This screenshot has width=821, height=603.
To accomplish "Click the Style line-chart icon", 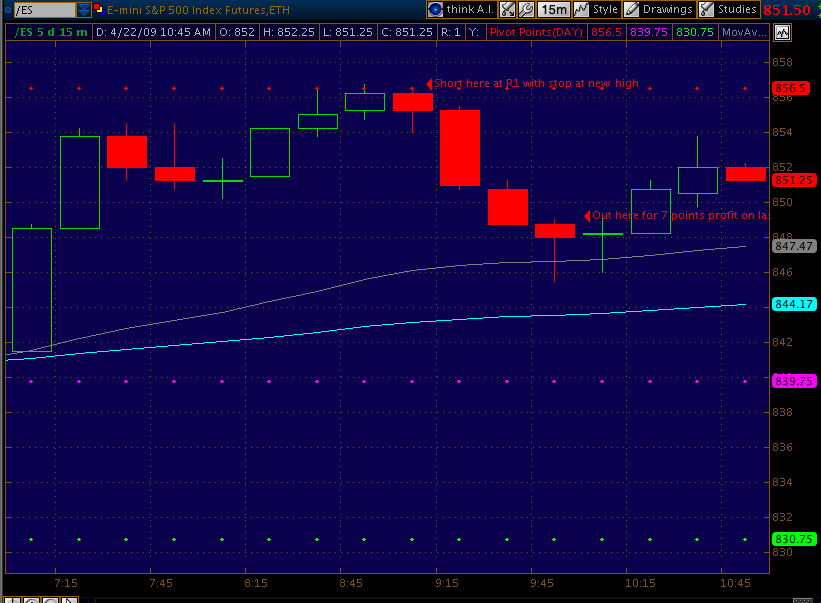I will [x=580, y=9].
